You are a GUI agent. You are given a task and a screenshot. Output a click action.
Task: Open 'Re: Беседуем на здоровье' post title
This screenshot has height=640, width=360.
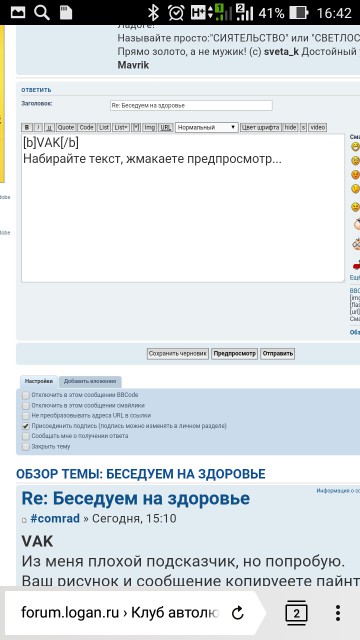point(136,499)
